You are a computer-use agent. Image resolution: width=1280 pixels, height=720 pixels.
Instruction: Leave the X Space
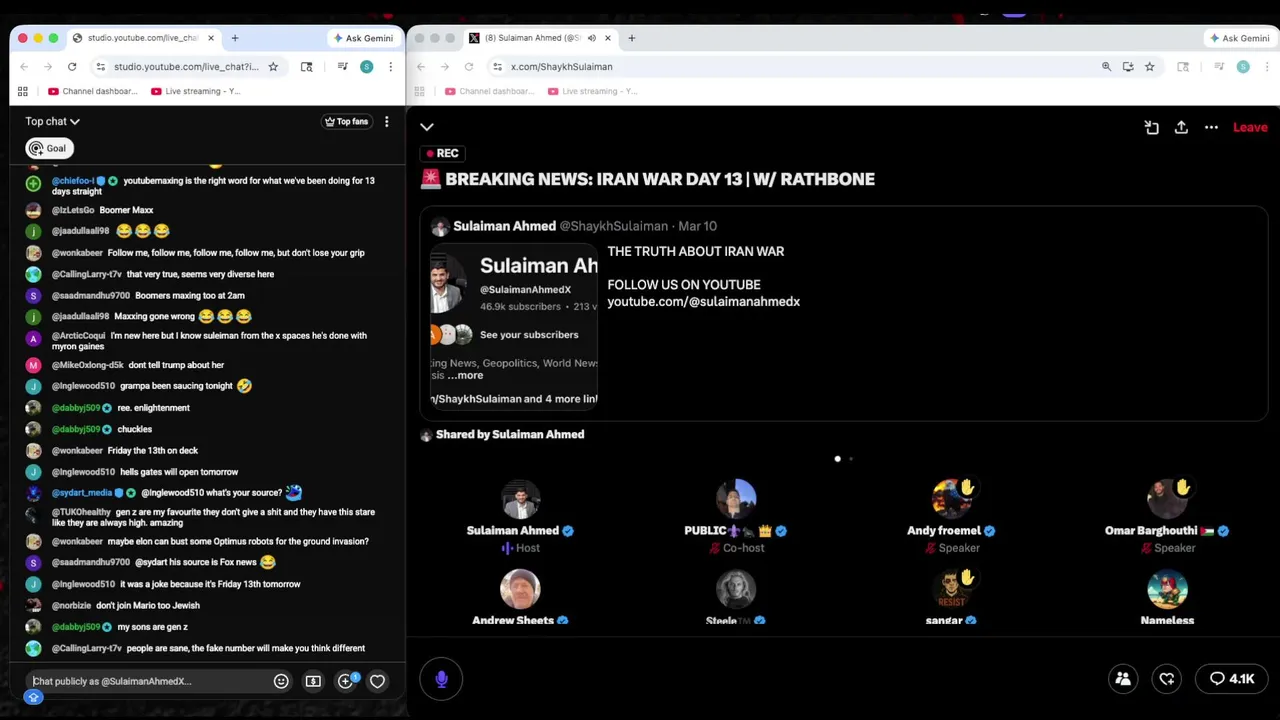pyautogui.click(x=1250, y=127)
